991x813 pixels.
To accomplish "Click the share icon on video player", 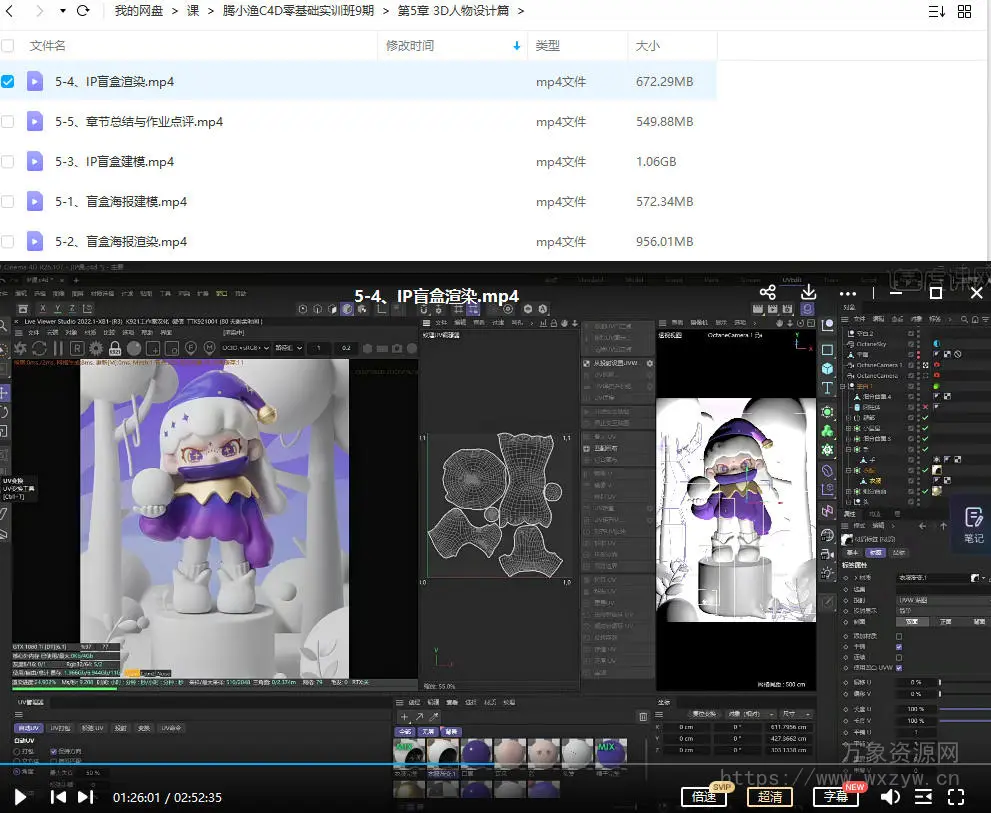I will click(x=768, y=292).
